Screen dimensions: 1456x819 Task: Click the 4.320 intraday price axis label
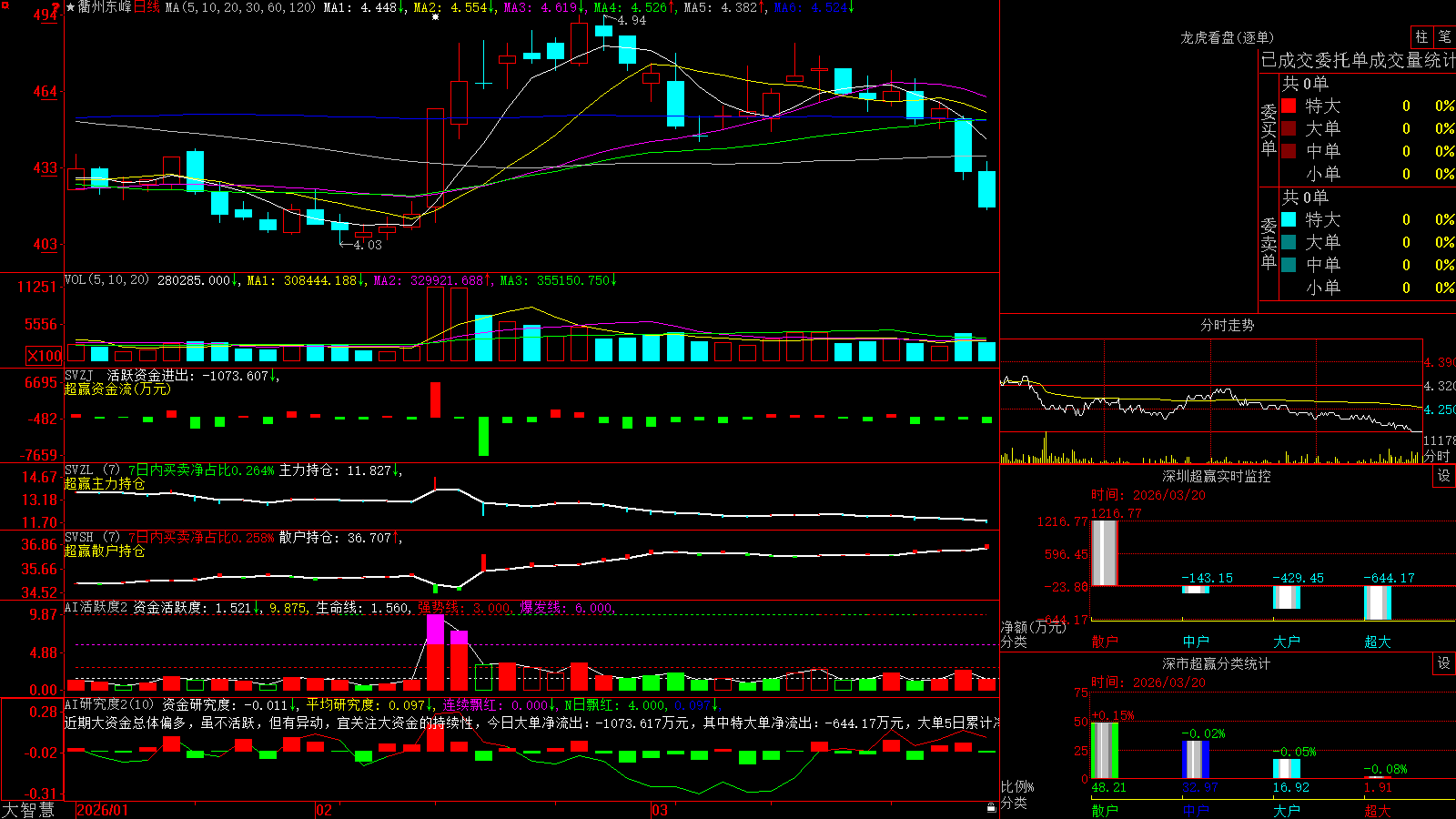click(x=1440, y=386)
